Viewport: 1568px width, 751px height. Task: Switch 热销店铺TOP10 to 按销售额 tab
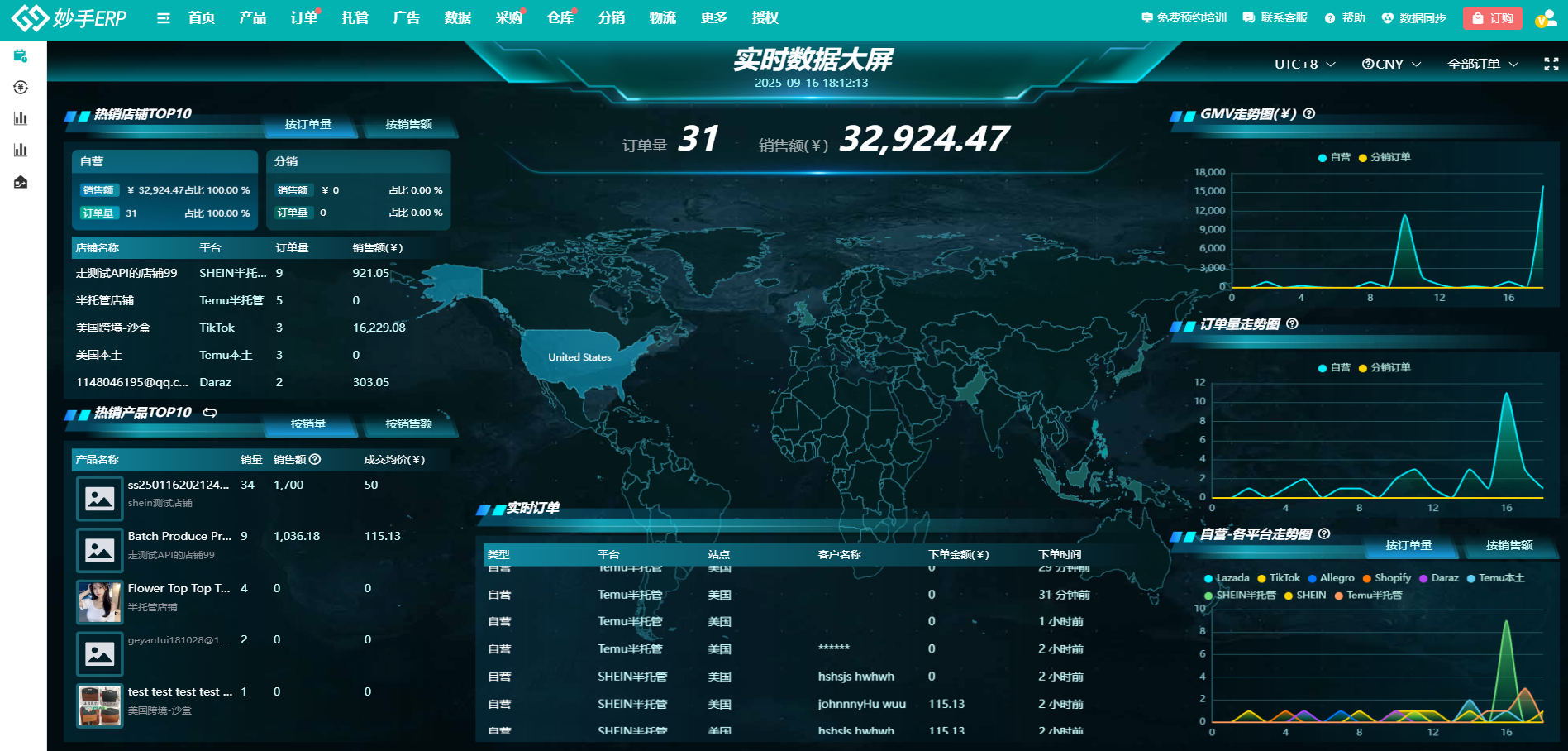click(x=409, y=125)
